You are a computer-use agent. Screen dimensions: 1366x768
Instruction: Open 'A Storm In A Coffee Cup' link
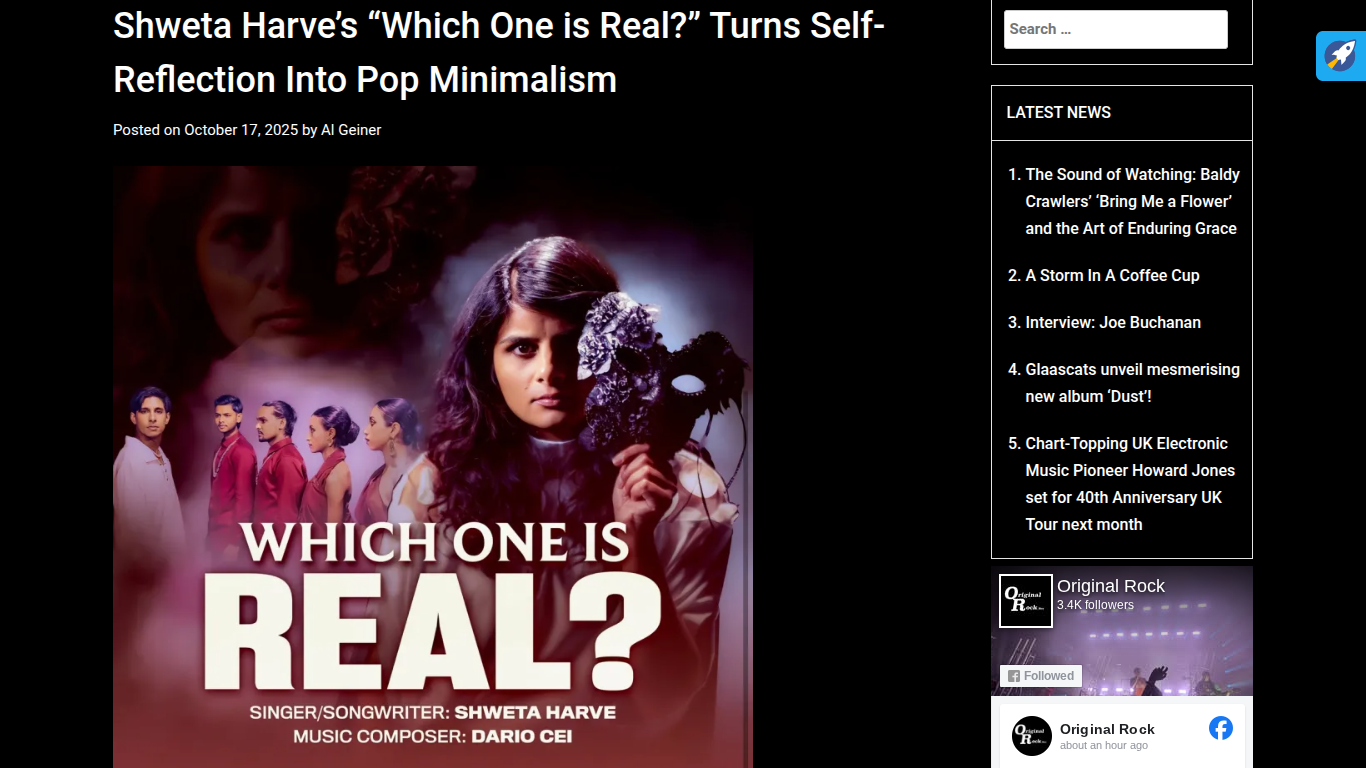[1112, 275]
